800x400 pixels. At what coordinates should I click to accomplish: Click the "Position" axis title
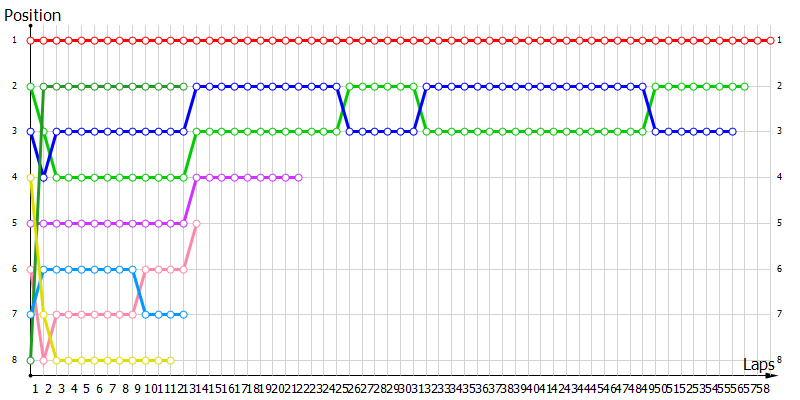point(33,15)
